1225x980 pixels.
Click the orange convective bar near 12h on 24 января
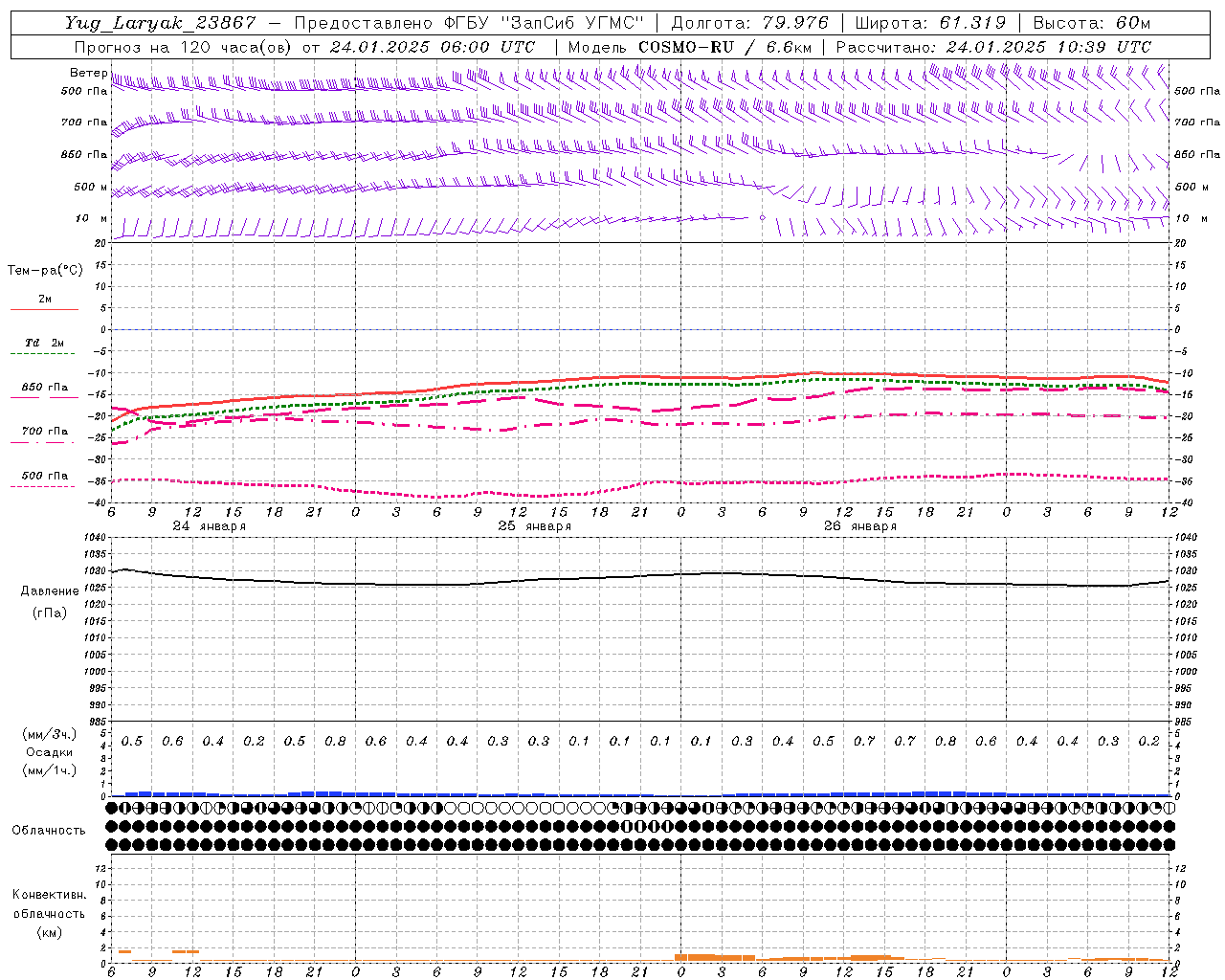coord(186,951)
